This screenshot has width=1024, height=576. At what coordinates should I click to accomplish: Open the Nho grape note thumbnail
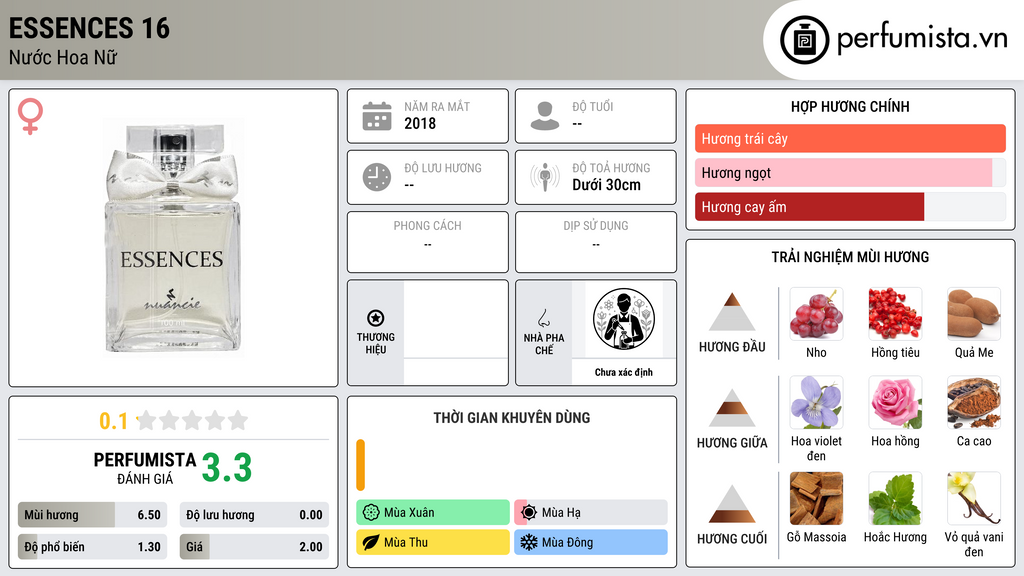tap(816, 314)
